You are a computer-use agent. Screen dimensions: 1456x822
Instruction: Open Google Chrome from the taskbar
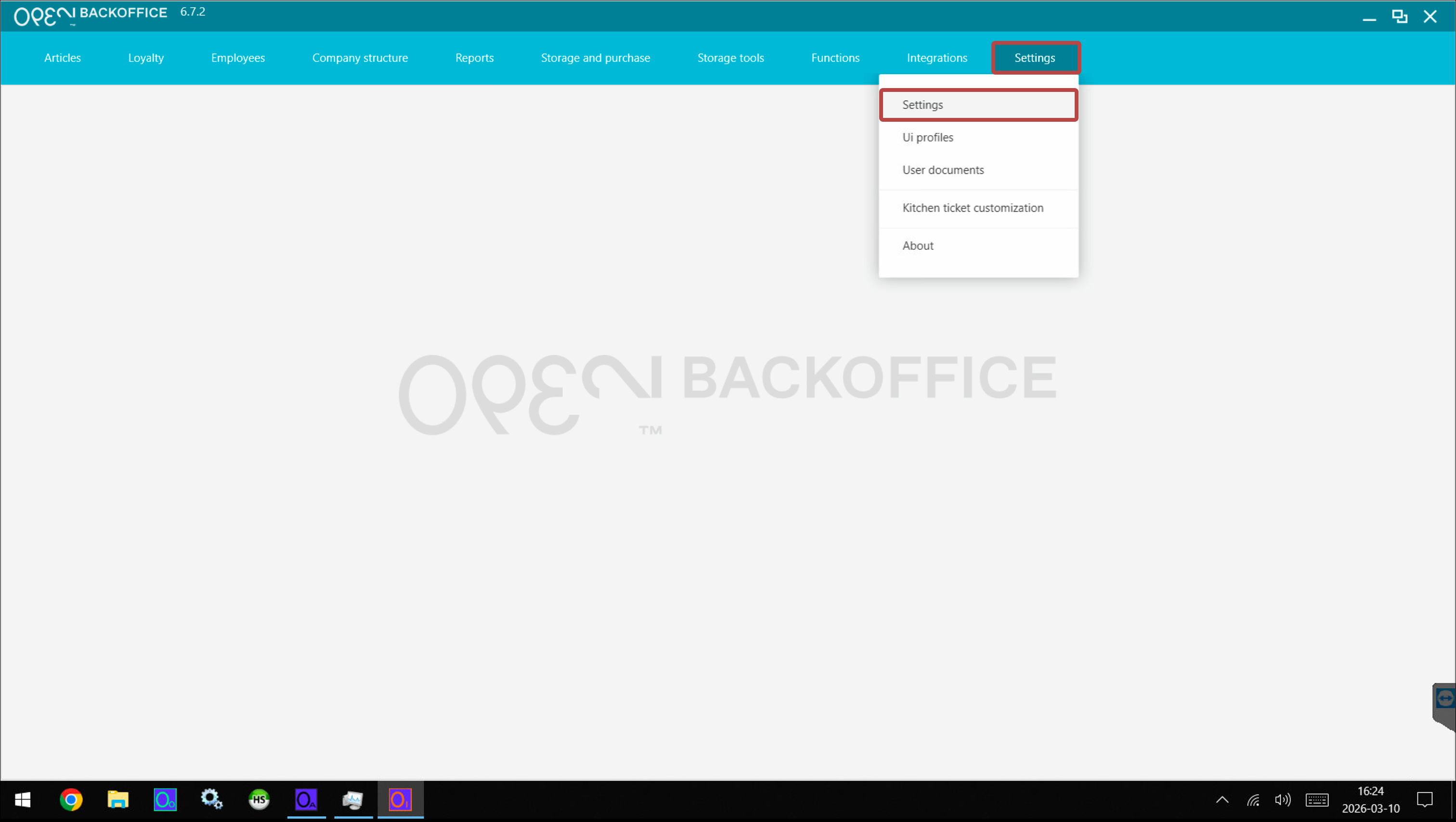[x=71, y=799]
